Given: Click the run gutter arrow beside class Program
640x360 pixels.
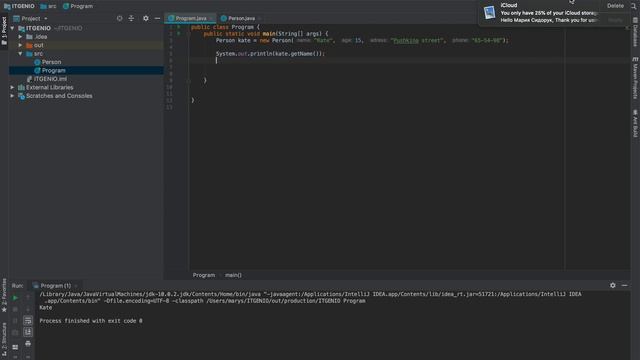Looking at the screenshot, I should pos(179,27).
